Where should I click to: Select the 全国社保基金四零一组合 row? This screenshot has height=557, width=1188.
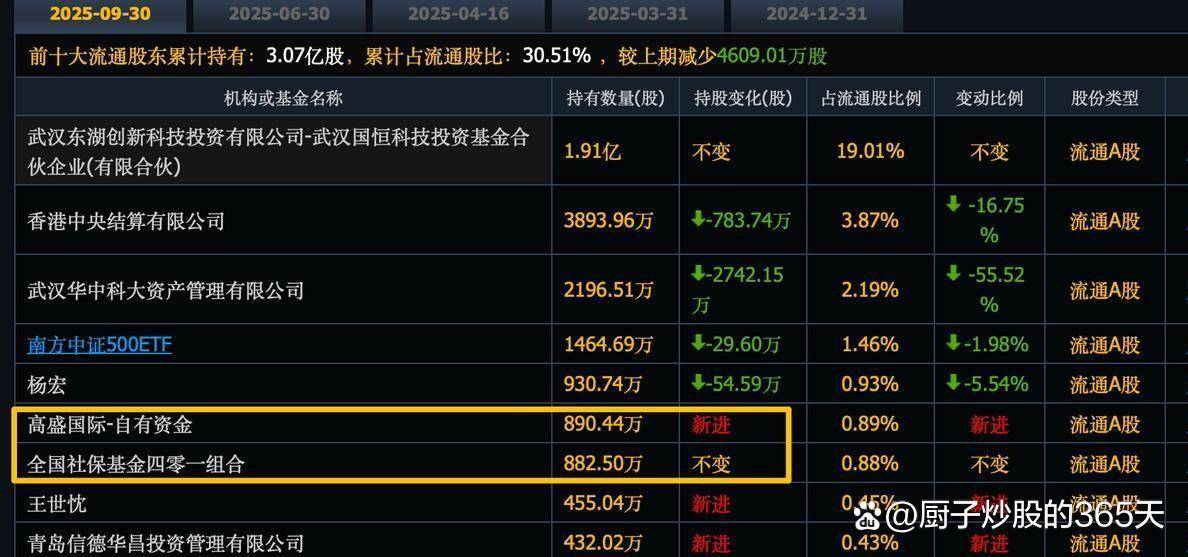(x=136, y=464)
